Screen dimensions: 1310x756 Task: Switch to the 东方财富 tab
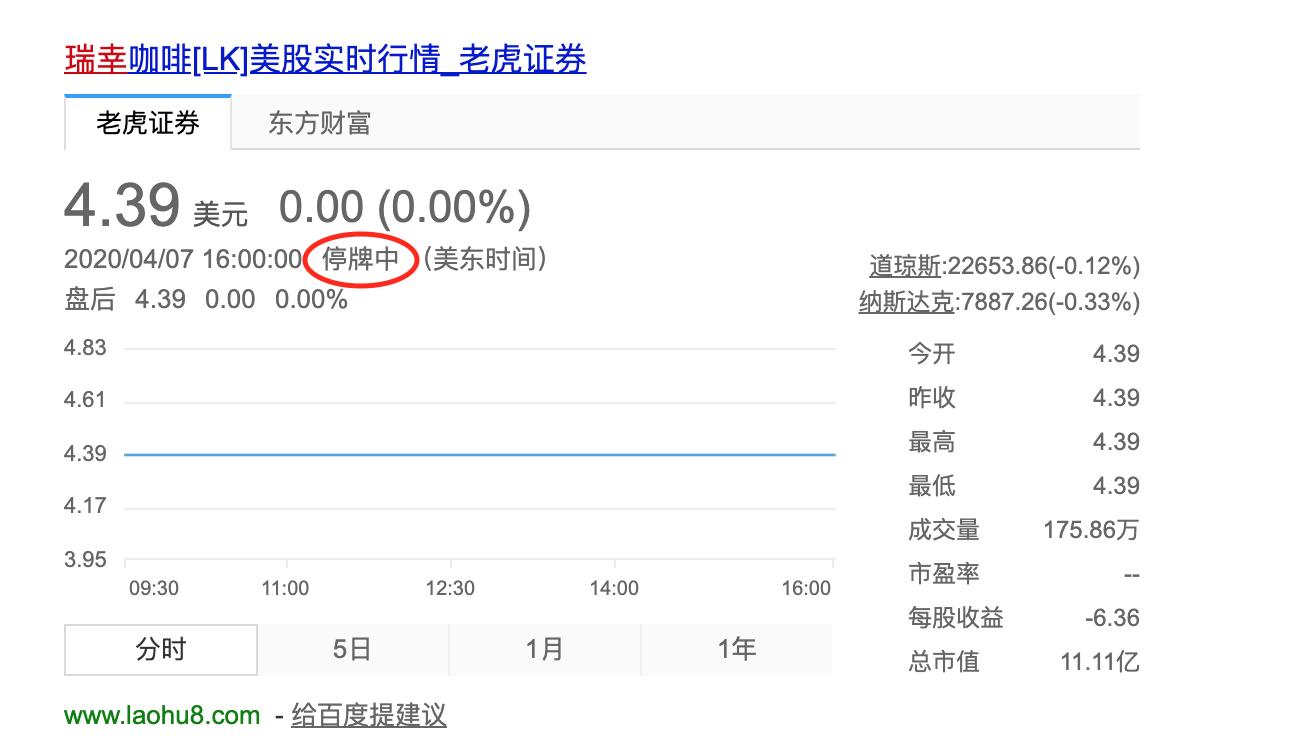pyautogui.click(x=319, y=123)
